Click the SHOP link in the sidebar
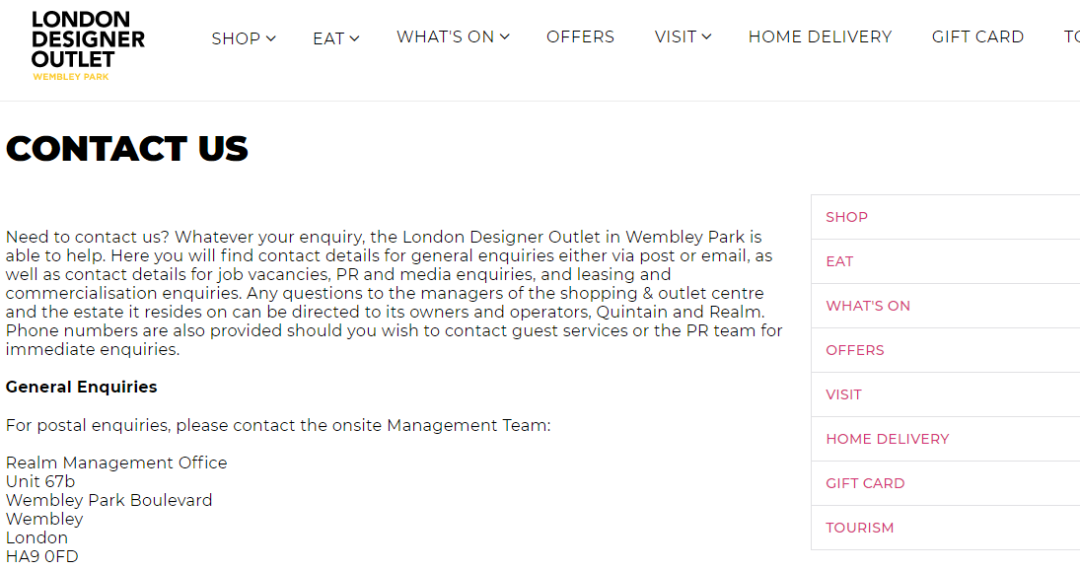Viewport: 1080px width, 570px height. 847,217
